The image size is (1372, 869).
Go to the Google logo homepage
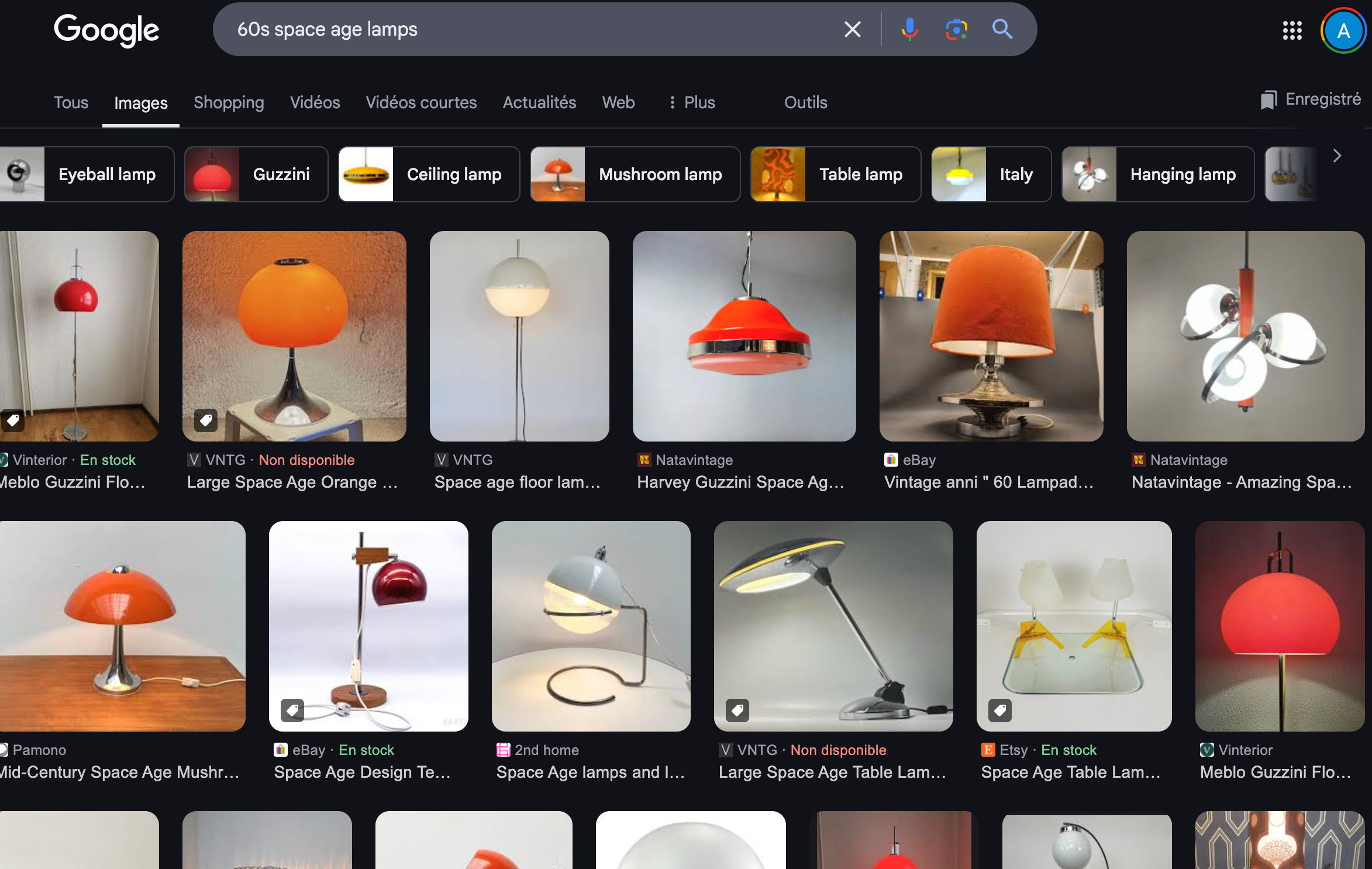[x=106, y=30]
